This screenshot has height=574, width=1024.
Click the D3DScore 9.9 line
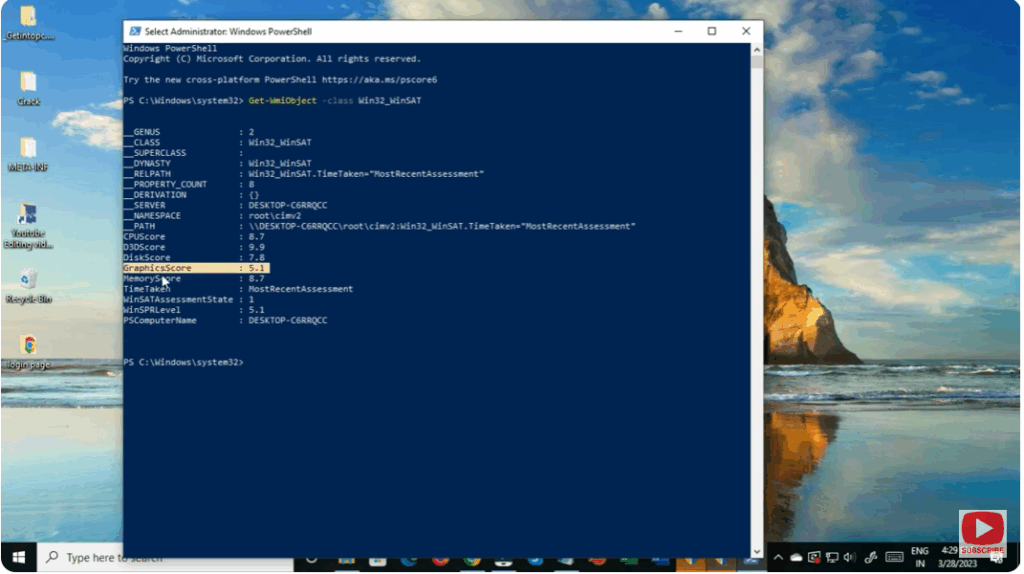194,247
